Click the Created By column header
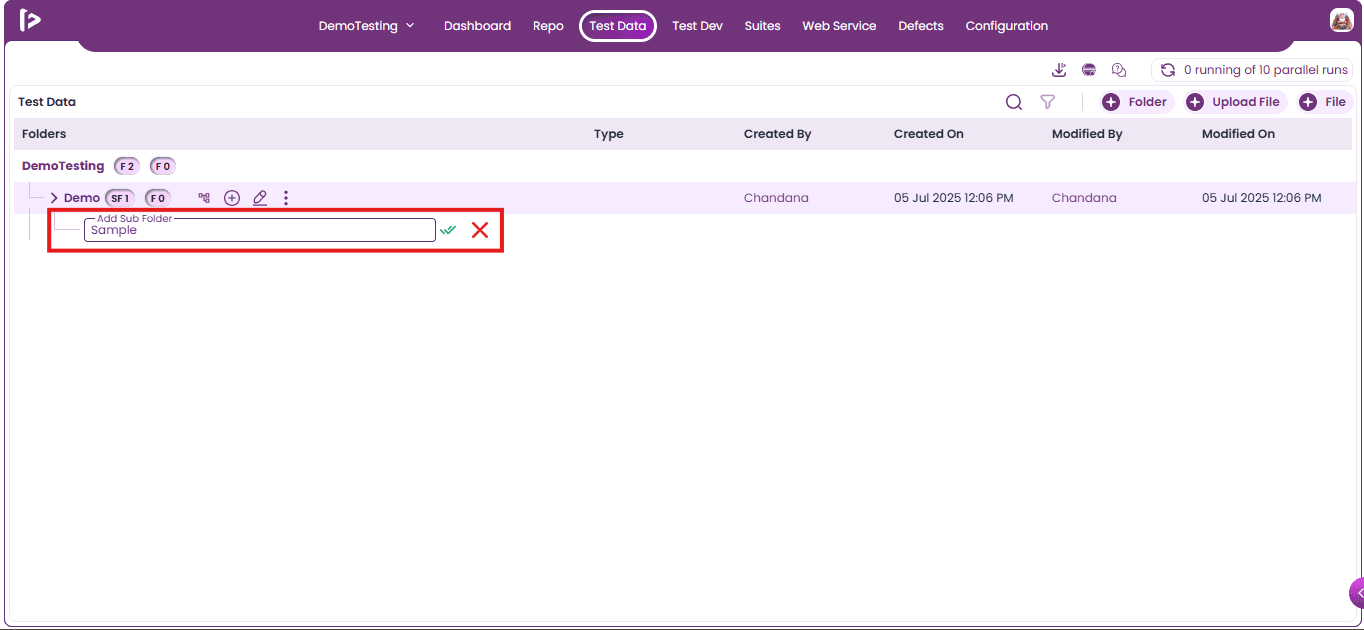1364x630 pixels. [778, 134]
